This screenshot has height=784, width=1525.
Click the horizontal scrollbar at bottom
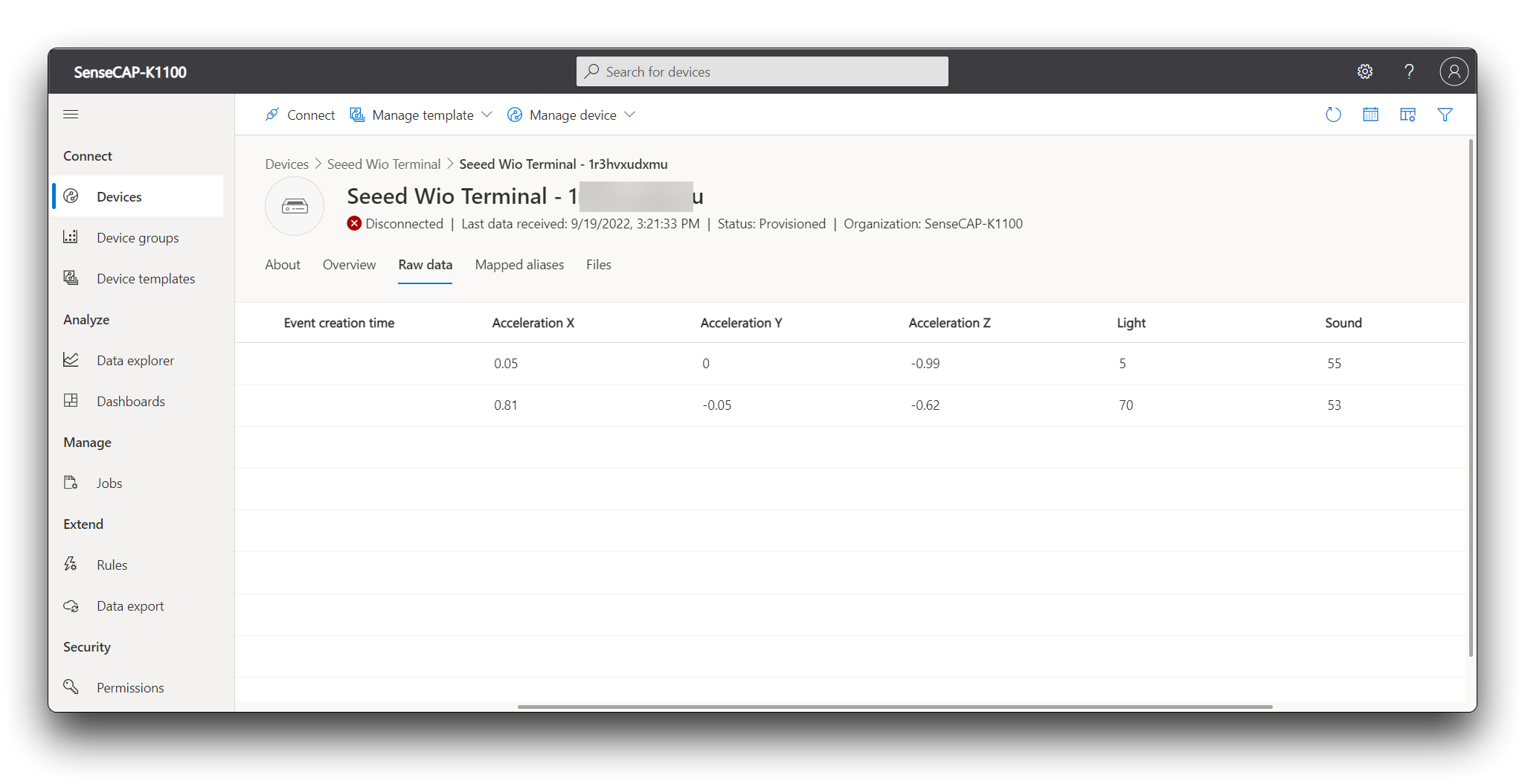895,707
